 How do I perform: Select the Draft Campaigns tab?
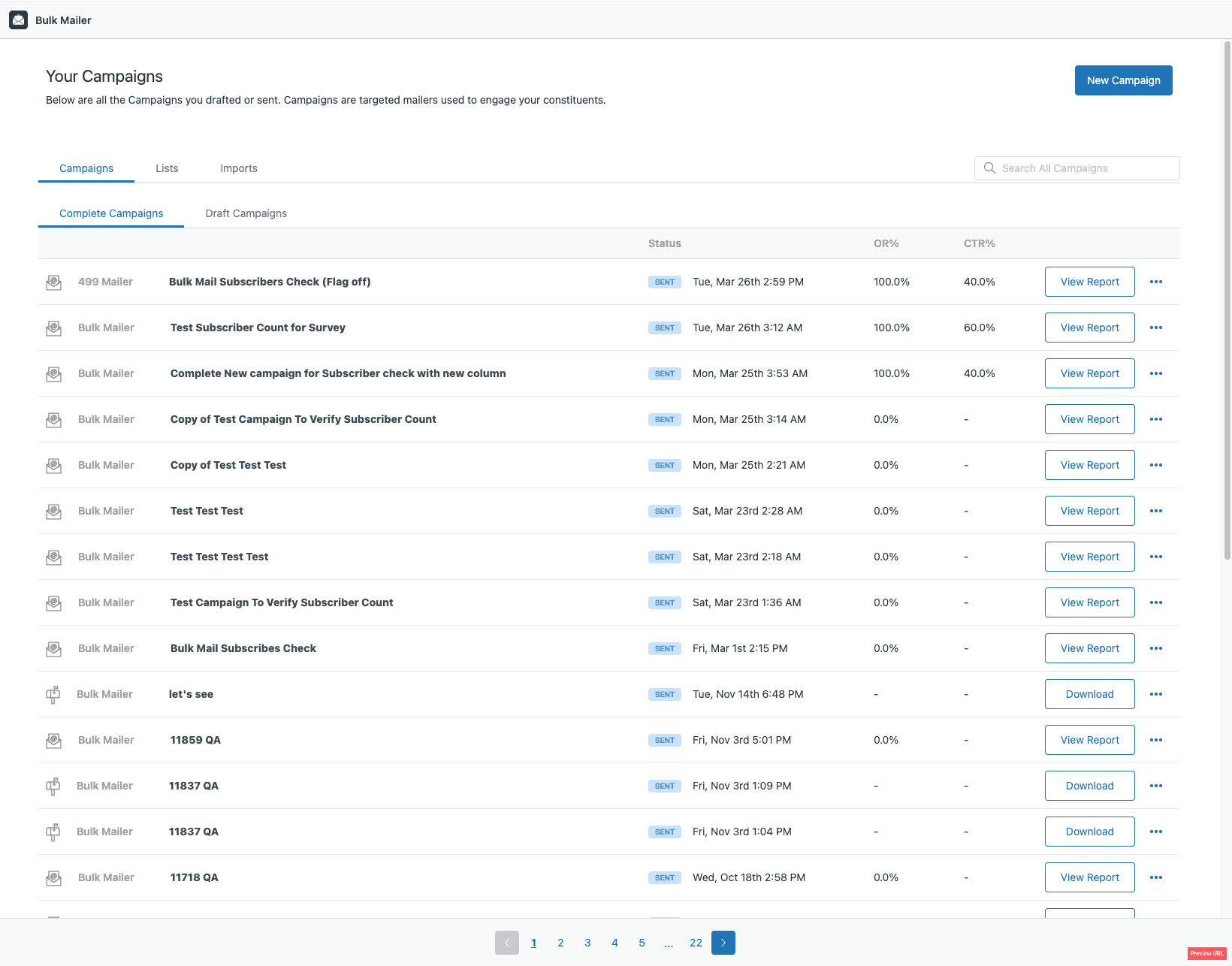246,213
